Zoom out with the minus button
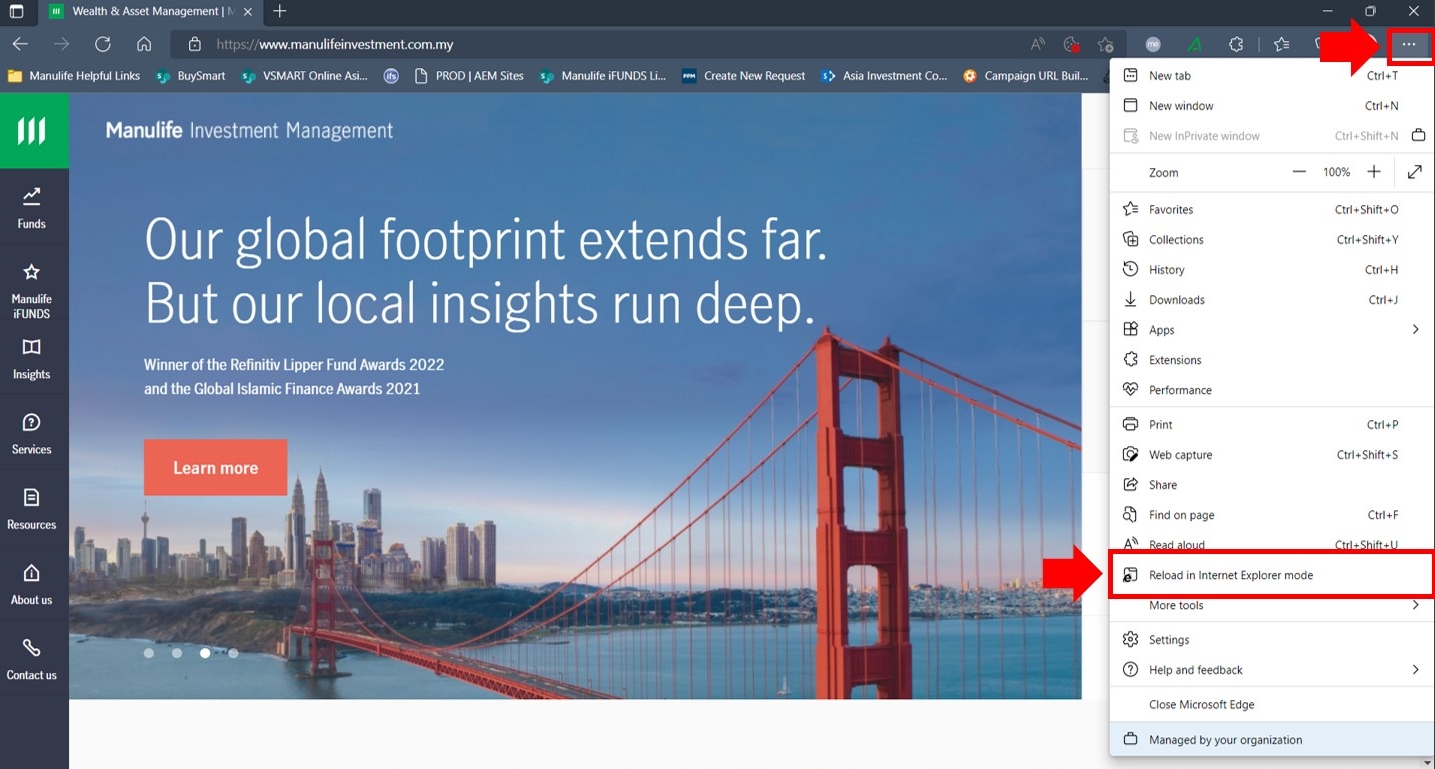Screen dimensions: 1435x769 pyautogui.click(x=1299, y=172)
